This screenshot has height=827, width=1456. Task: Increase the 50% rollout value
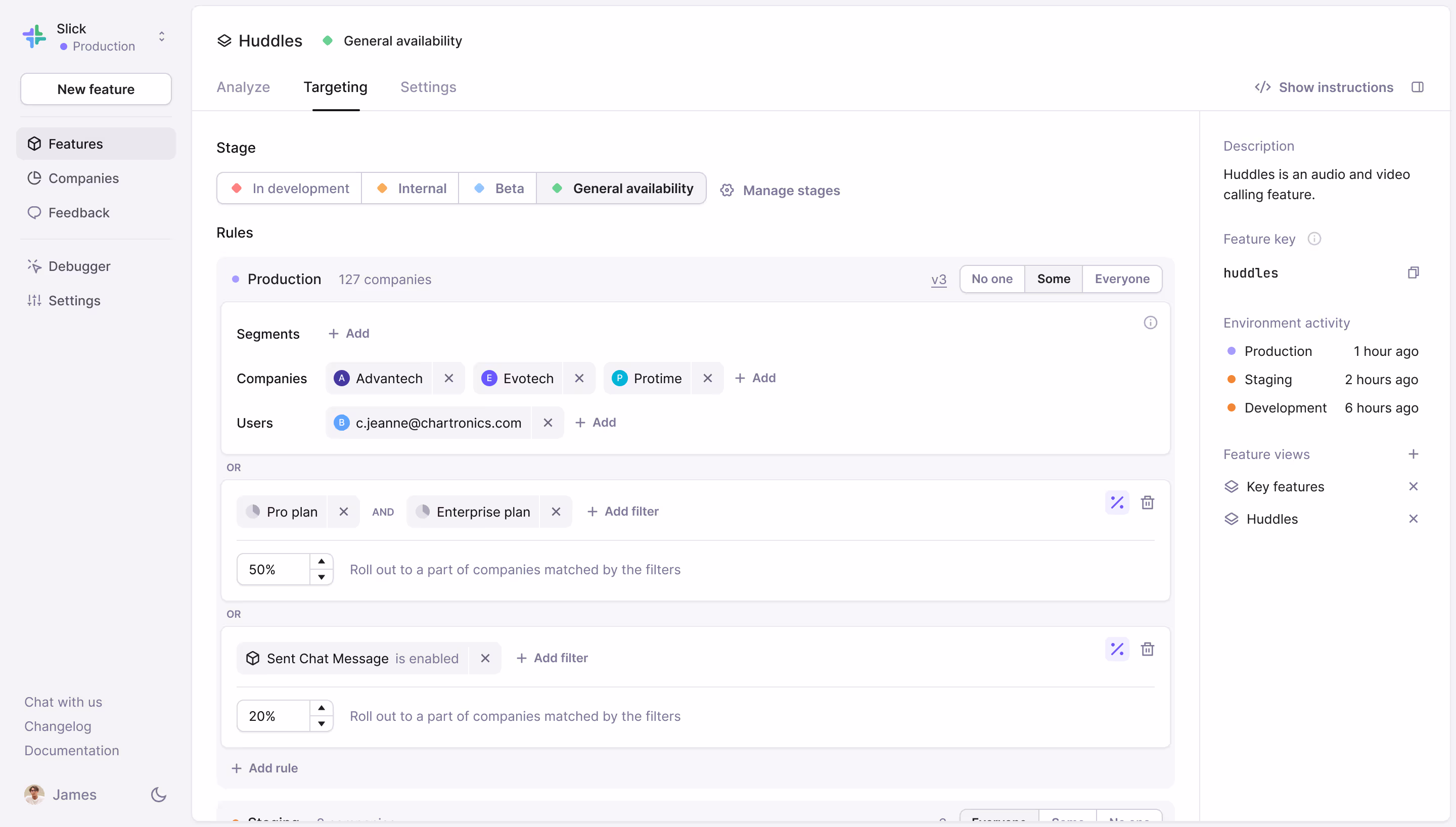(x=322, y=561)
